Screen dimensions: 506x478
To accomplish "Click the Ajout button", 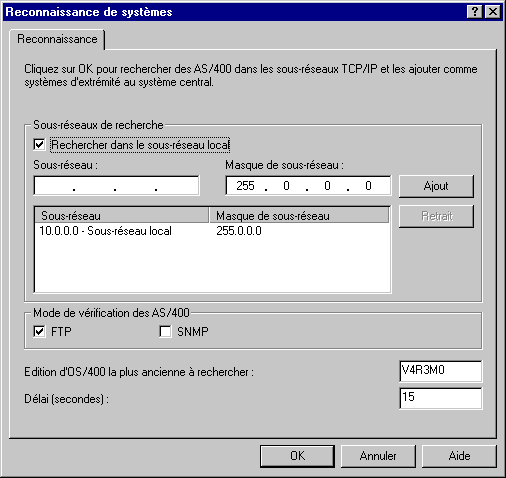I will tap(436, 186).
